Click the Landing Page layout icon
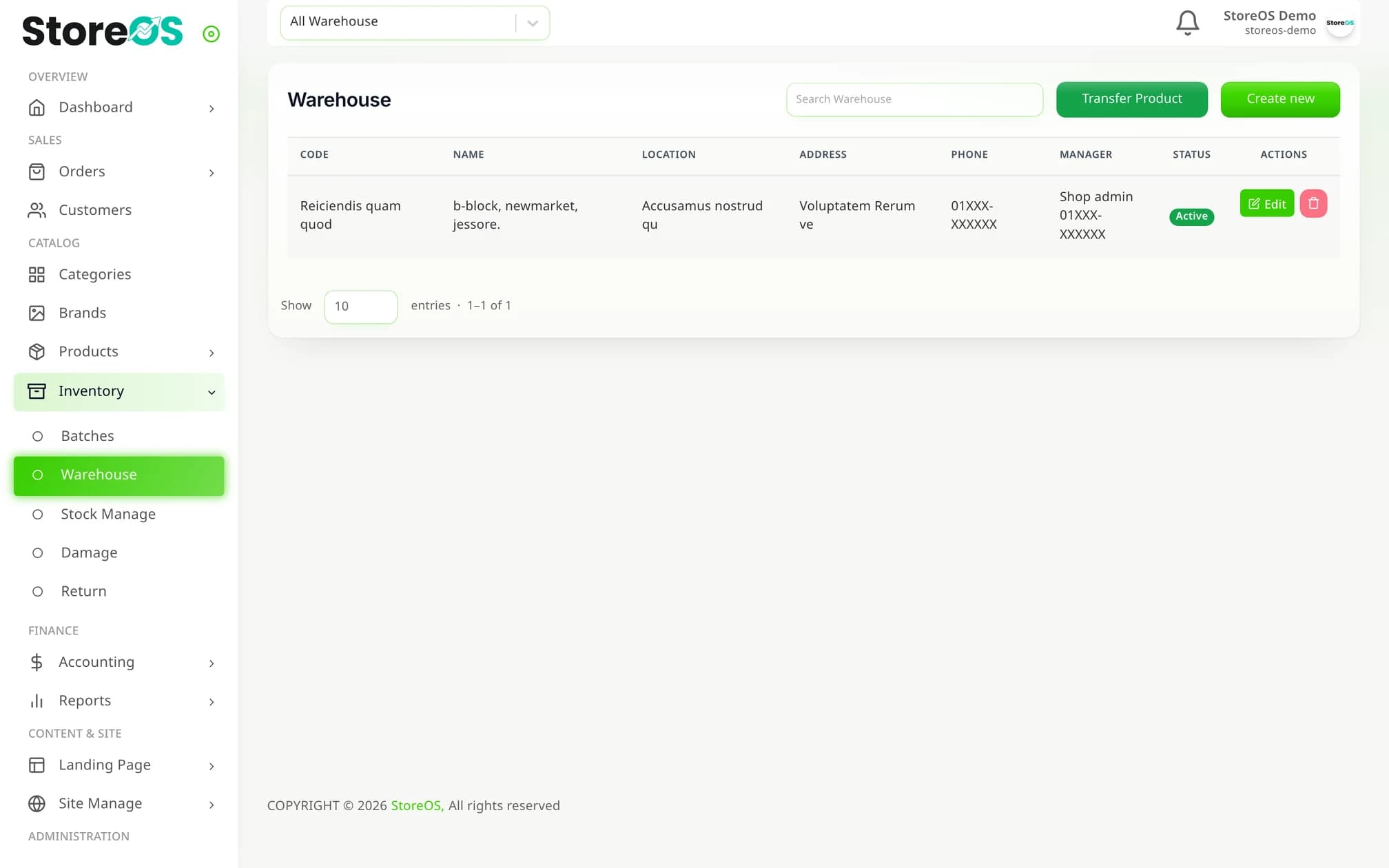 [x=37, y=765]
